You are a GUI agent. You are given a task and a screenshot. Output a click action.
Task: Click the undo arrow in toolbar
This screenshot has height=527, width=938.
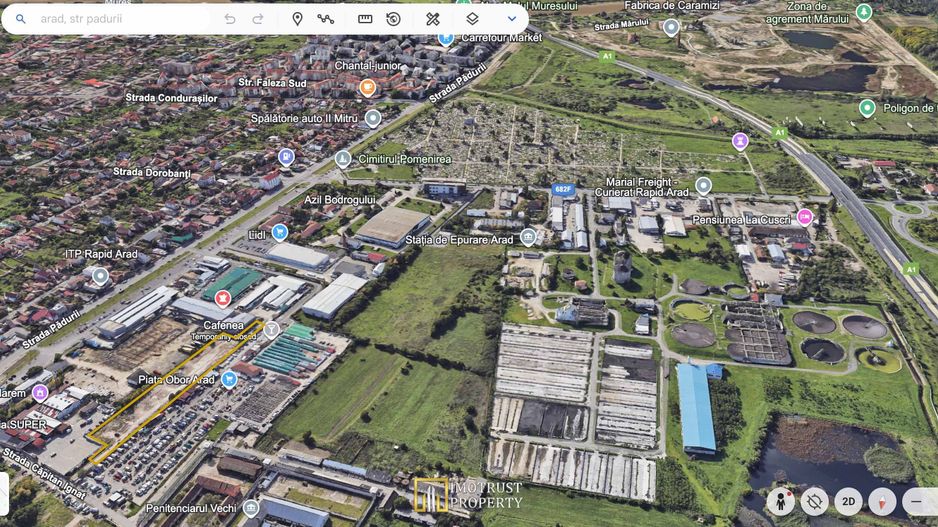(230, 19)
